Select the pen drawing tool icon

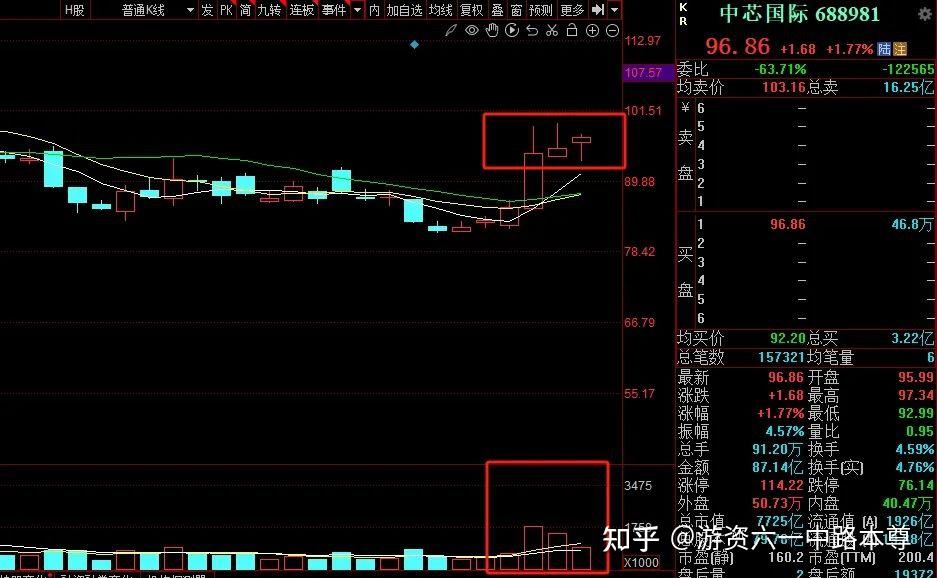(451, 30)
